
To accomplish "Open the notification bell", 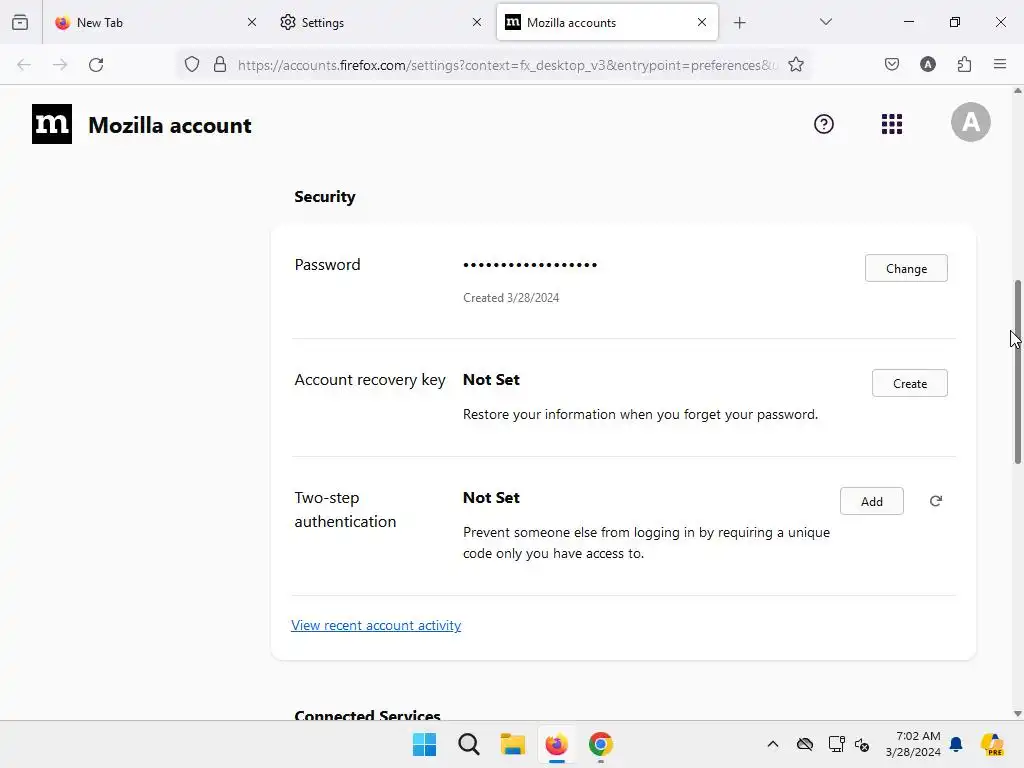I will [956, 744].
